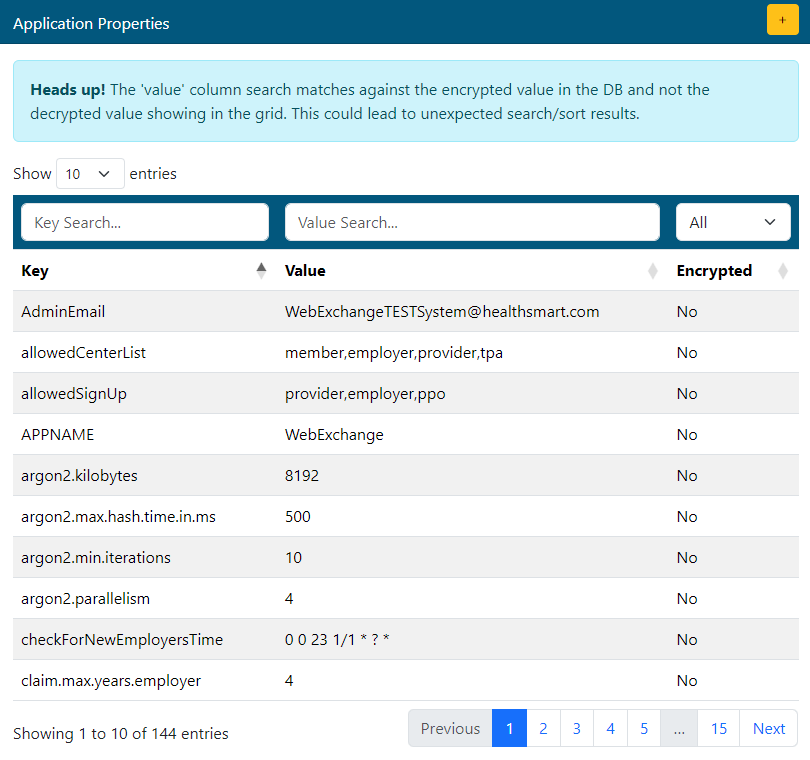The width and height of the screenshot is (810, 760).
Task: Focus the Key Search input field
Action: pos(145,222)
